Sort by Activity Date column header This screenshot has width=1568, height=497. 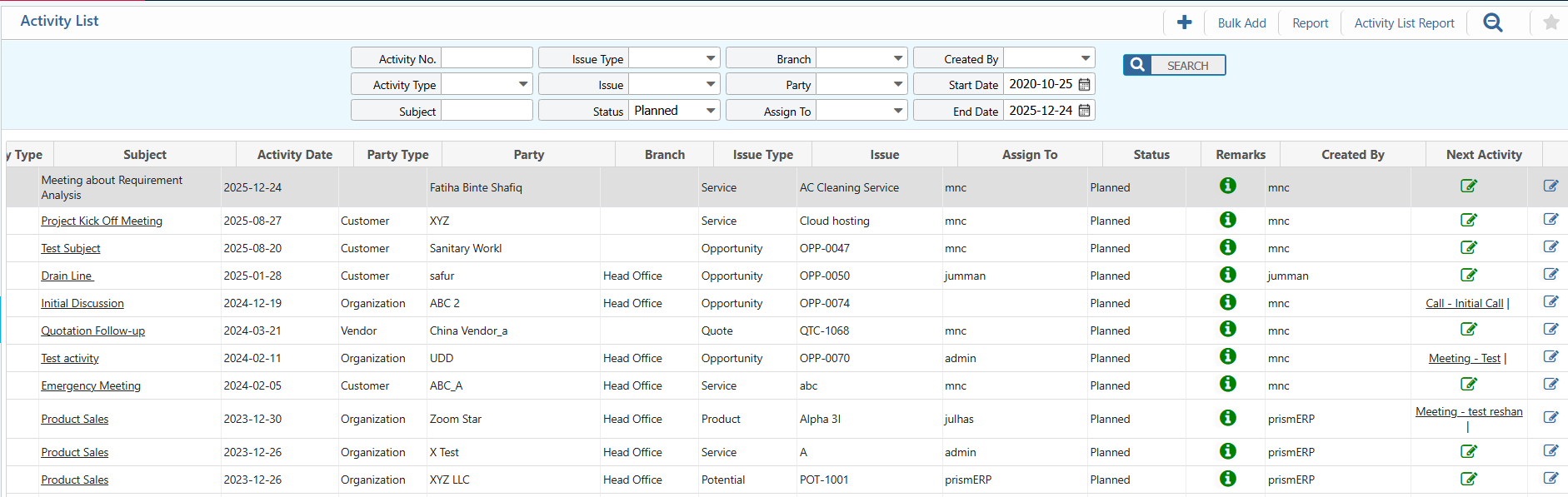point(295,155)
